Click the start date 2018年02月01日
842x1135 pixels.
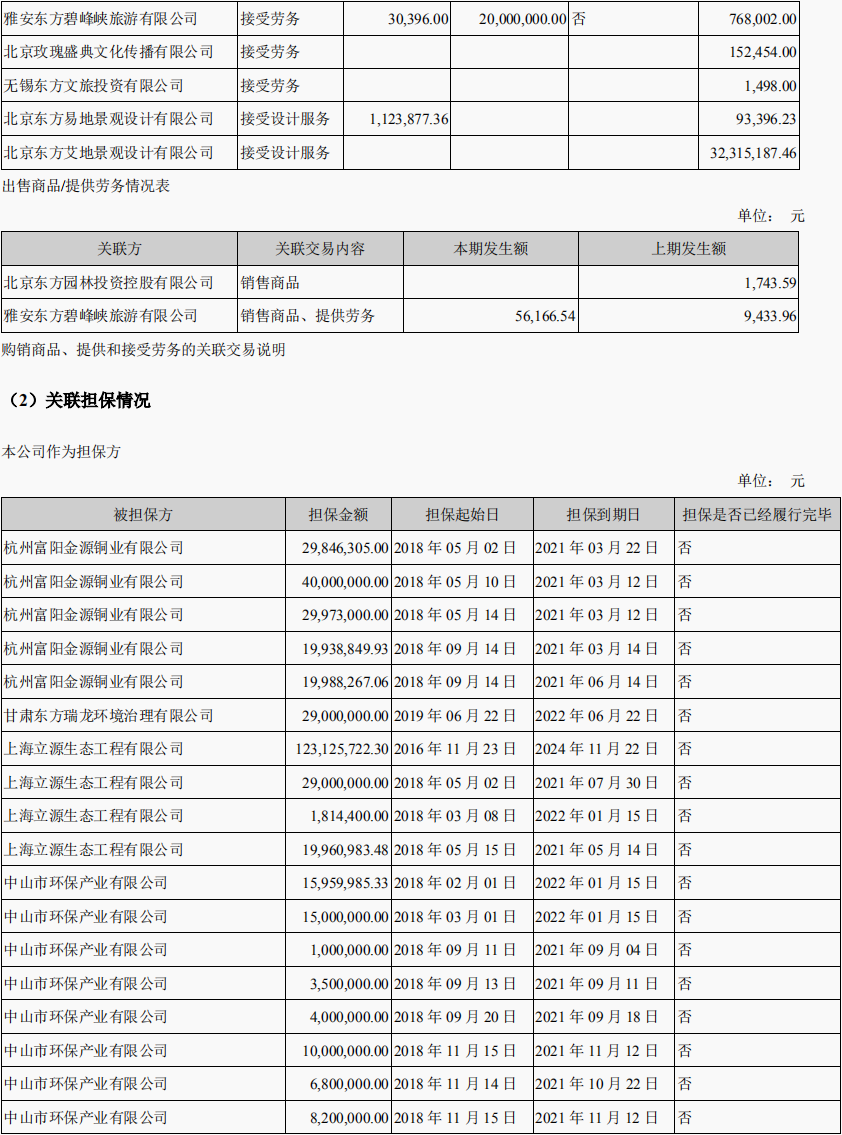tap(455, 883)
